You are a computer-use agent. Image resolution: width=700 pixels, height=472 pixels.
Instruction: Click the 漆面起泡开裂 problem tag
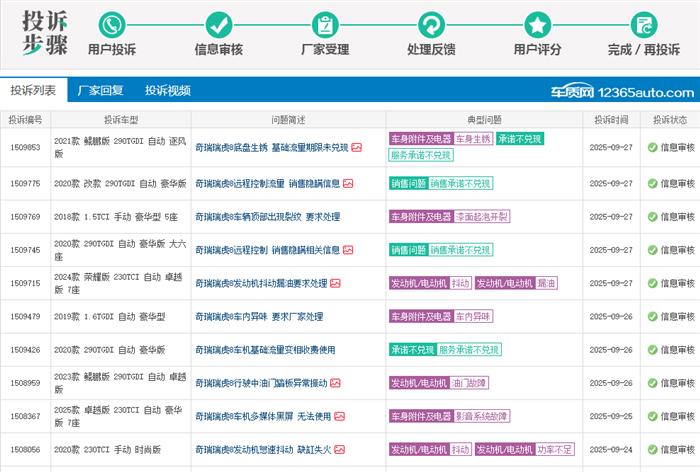coord(495,217)
